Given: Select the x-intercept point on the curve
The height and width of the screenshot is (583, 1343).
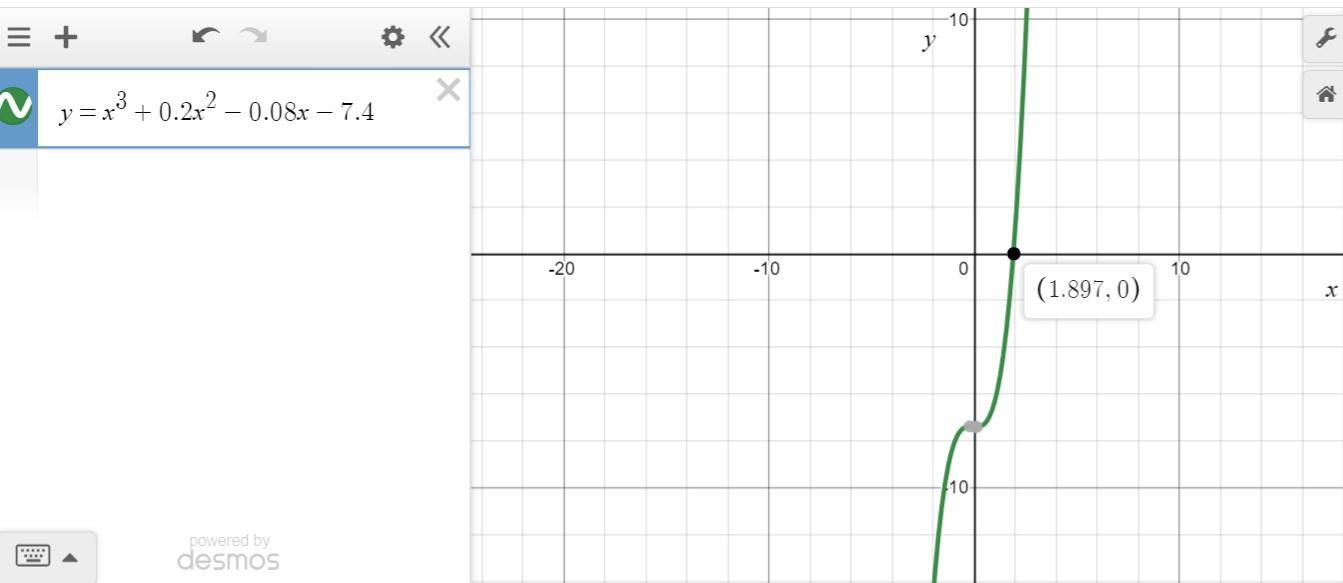Looking at the screenshot, I should point(1014,254).
